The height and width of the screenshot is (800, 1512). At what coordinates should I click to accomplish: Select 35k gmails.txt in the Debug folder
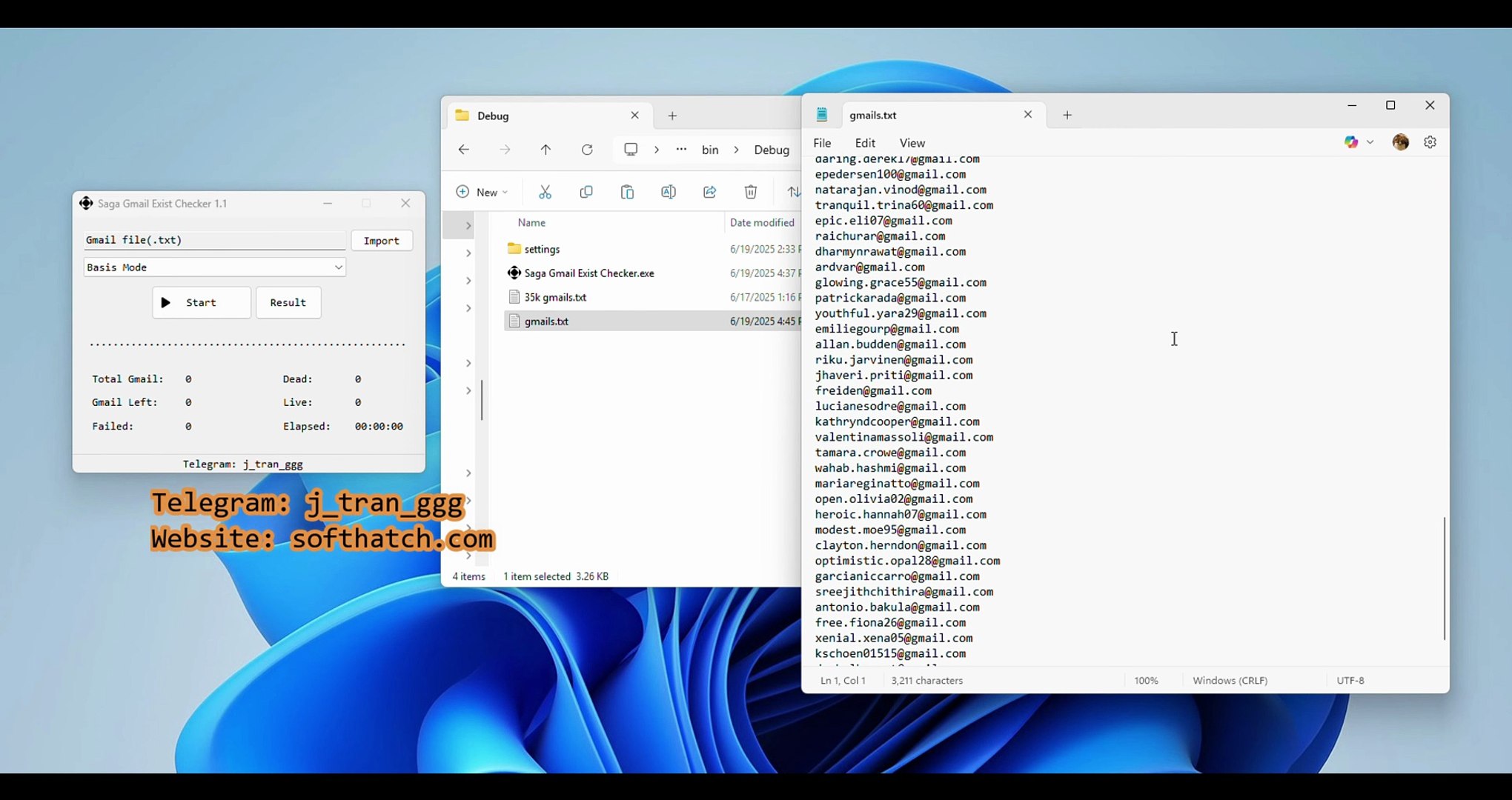pos(555,296)
